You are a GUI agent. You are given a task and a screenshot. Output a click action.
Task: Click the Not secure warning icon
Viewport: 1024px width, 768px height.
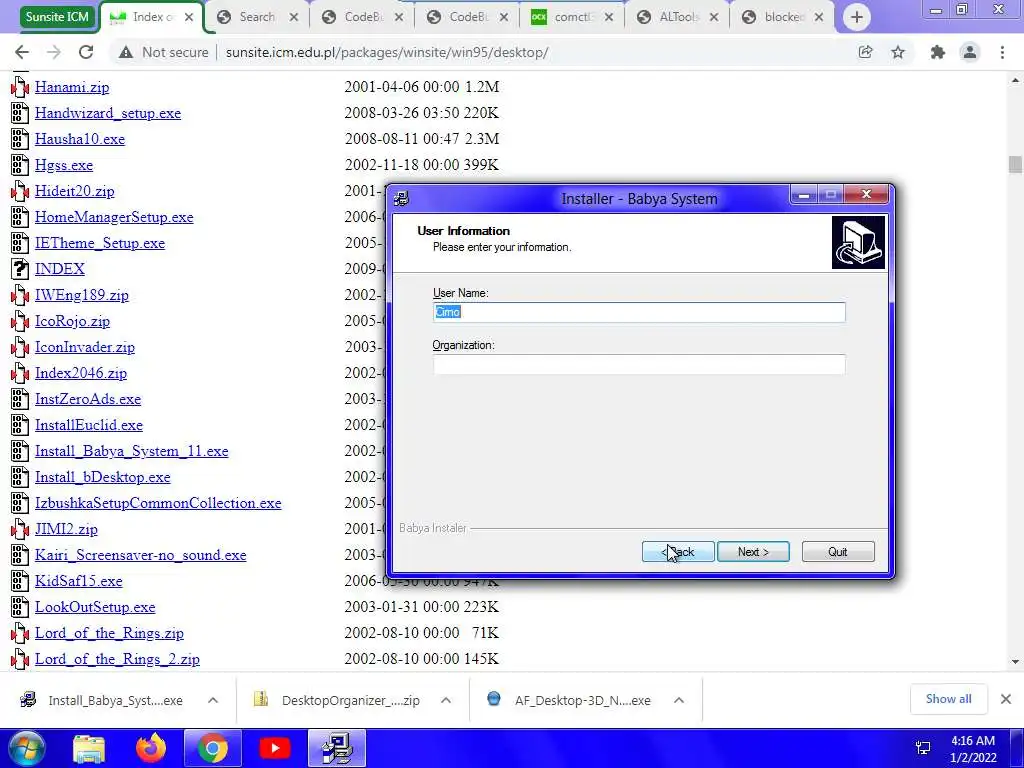tap(126, 52)
